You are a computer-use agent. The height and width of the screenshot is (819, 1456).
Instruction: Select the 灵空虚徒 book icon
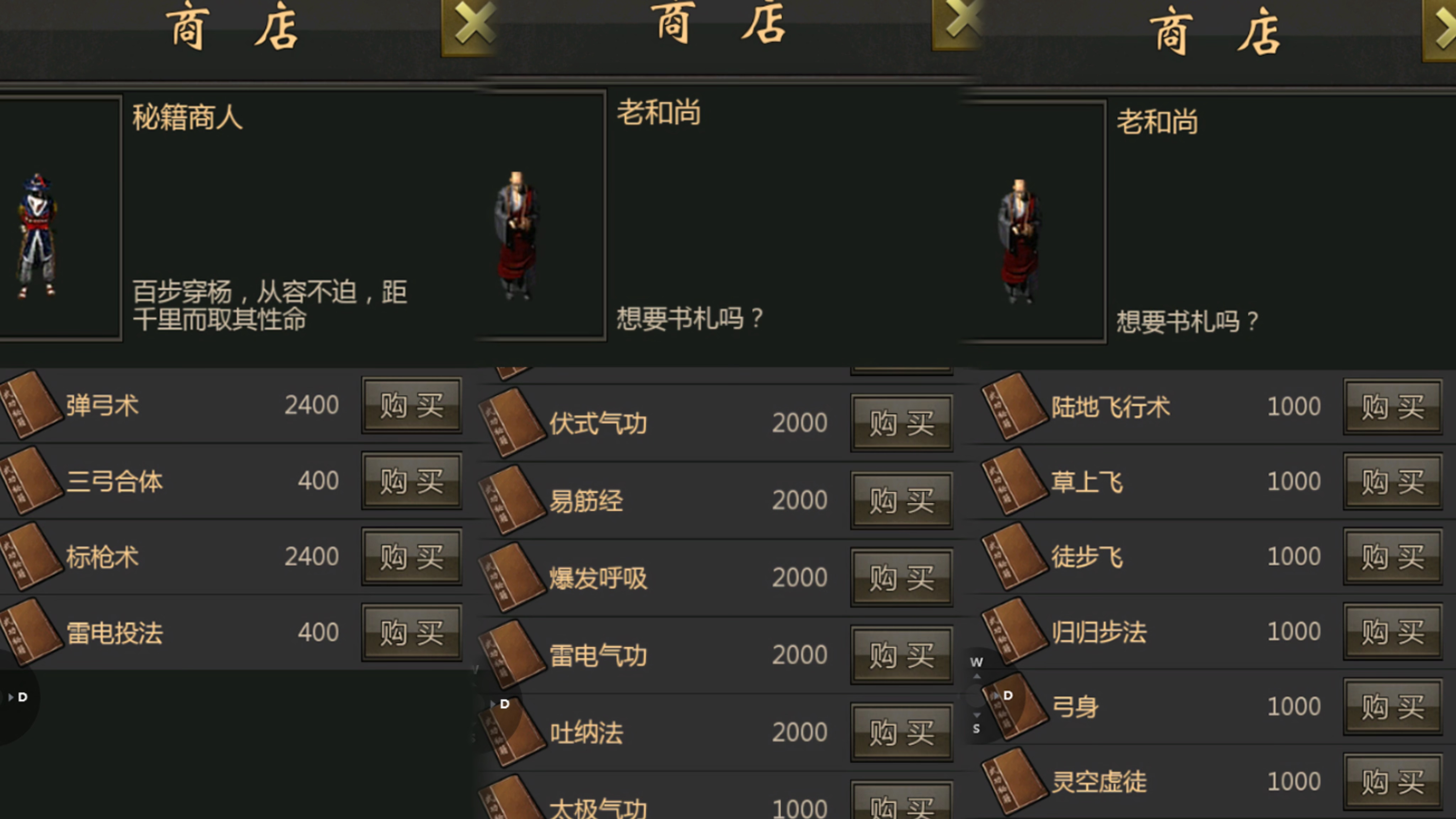point(1014,781)
